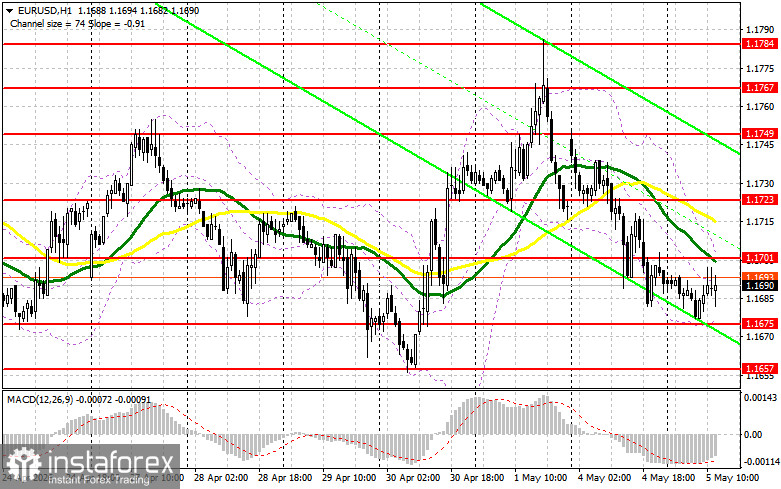Viewport: 781px width, 489px height.
Task: Click the 1.1767 resistance level label
Action: tap(760, 88)
